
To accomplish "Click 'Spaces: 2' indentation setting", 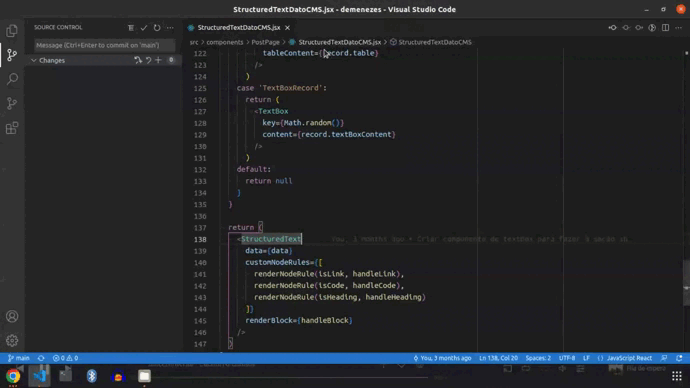I will pos(538,358).
